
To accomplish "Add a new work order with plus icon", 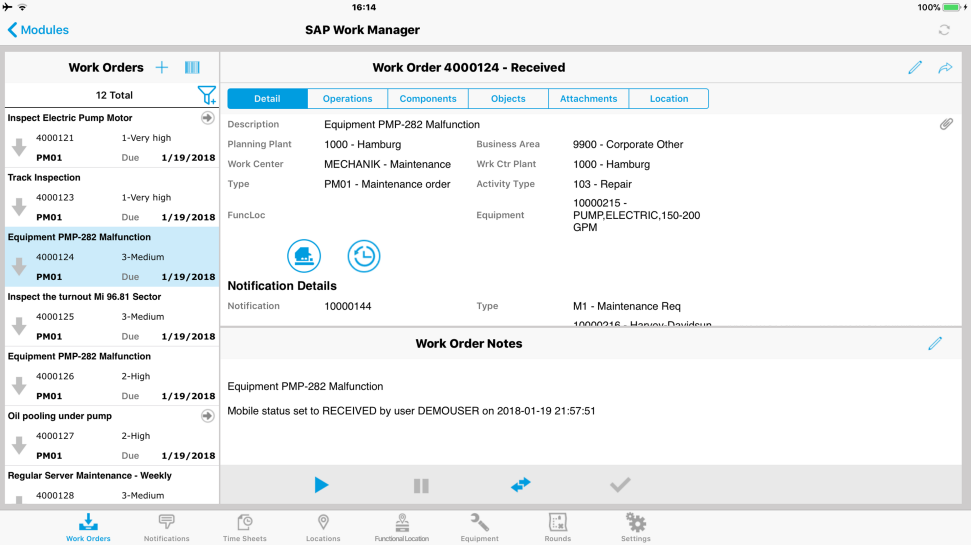I will coord(162,68).
